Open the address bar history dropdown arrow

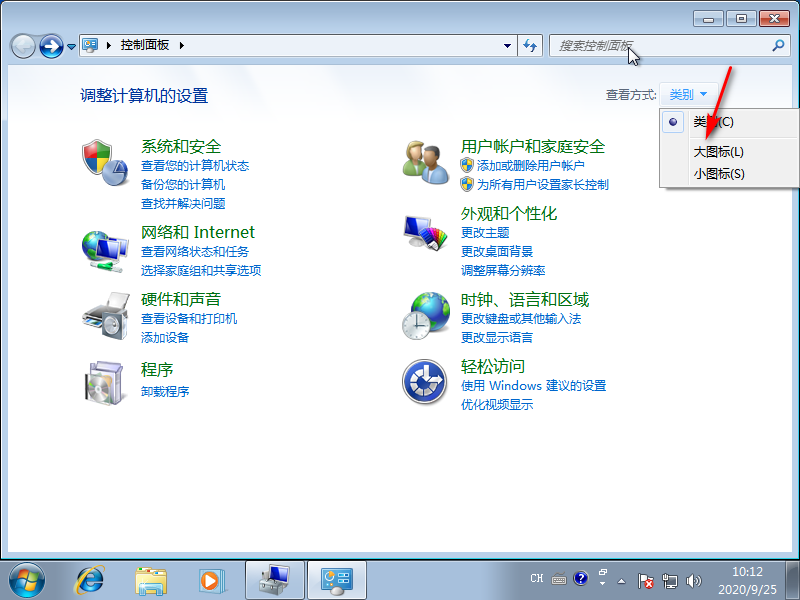(x=507, y=46)
